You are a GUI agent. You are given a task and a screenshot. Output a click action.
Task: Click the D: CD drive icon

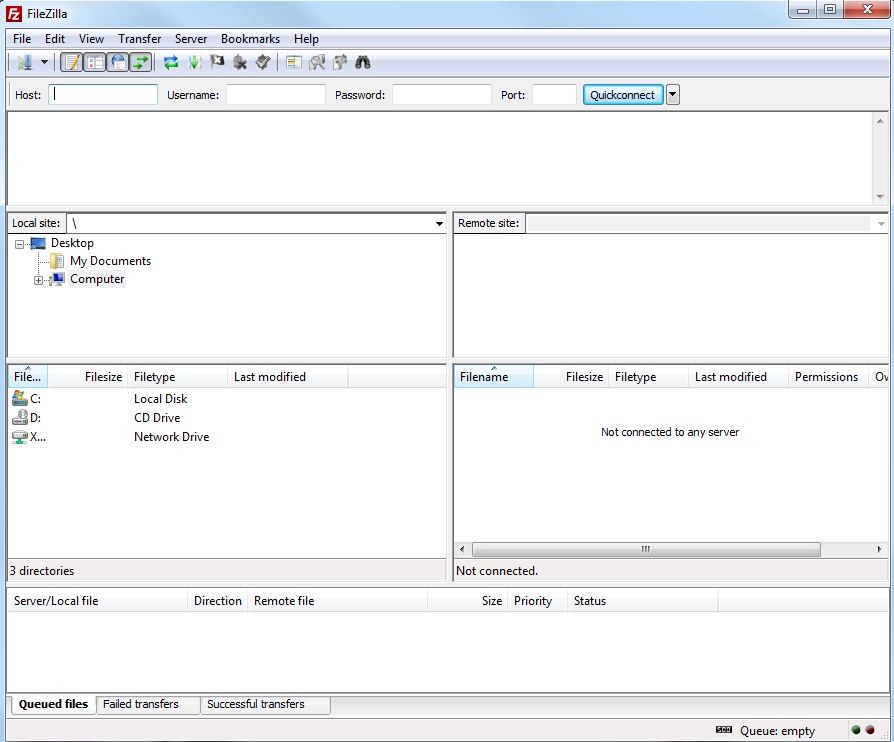[19, 417]
